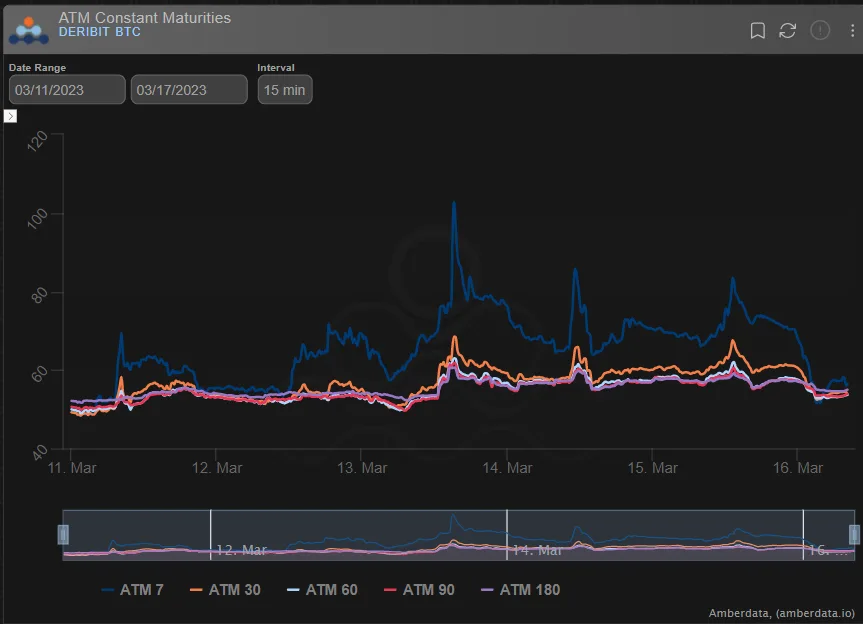Toggle the ATM 7 series in legend
This screenshot has width=863, height=624.
point(133,590)
